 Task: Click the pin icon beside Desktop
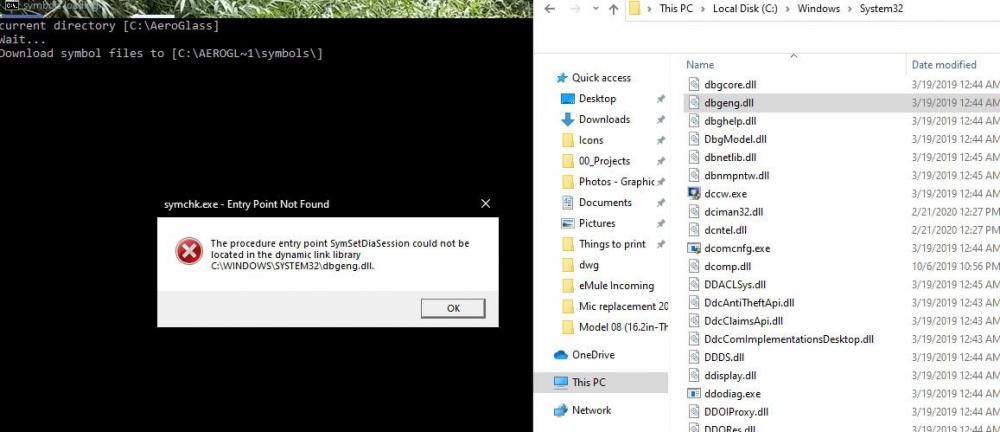(661, 99)
